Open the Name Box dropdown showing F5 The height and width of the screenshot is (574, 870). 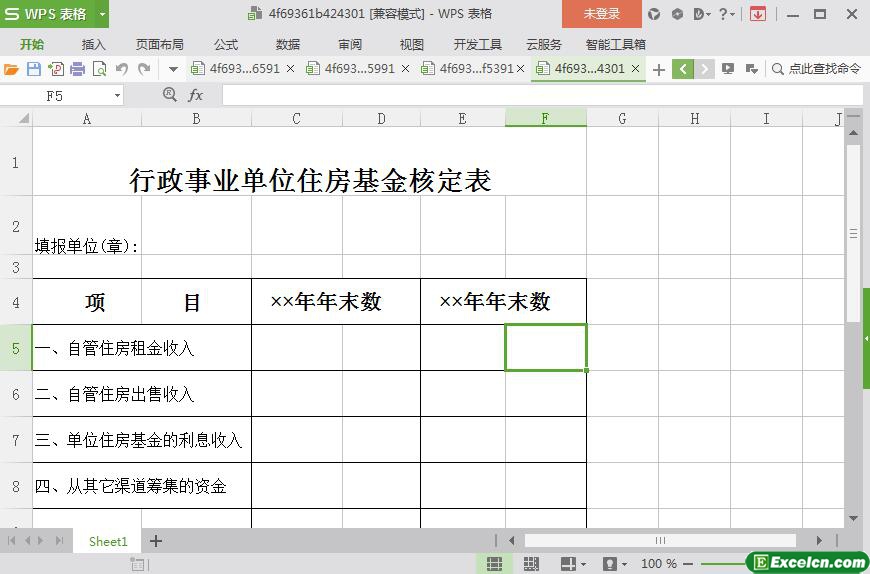click(x=117, y=96)
